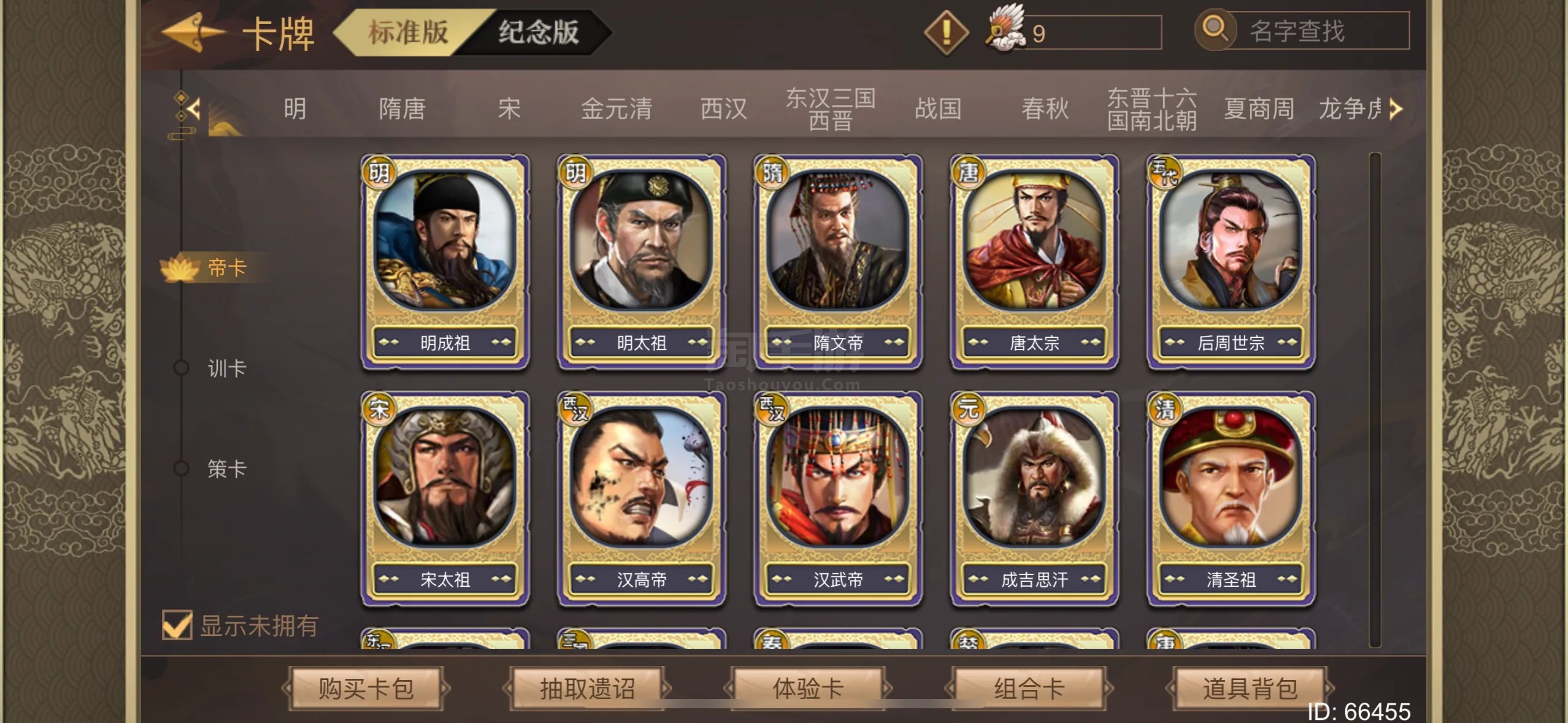Uncheck the 显示未拥有 checkbox
The width and height of the screenshot is (1568, 723).
[x=177, y=625]
